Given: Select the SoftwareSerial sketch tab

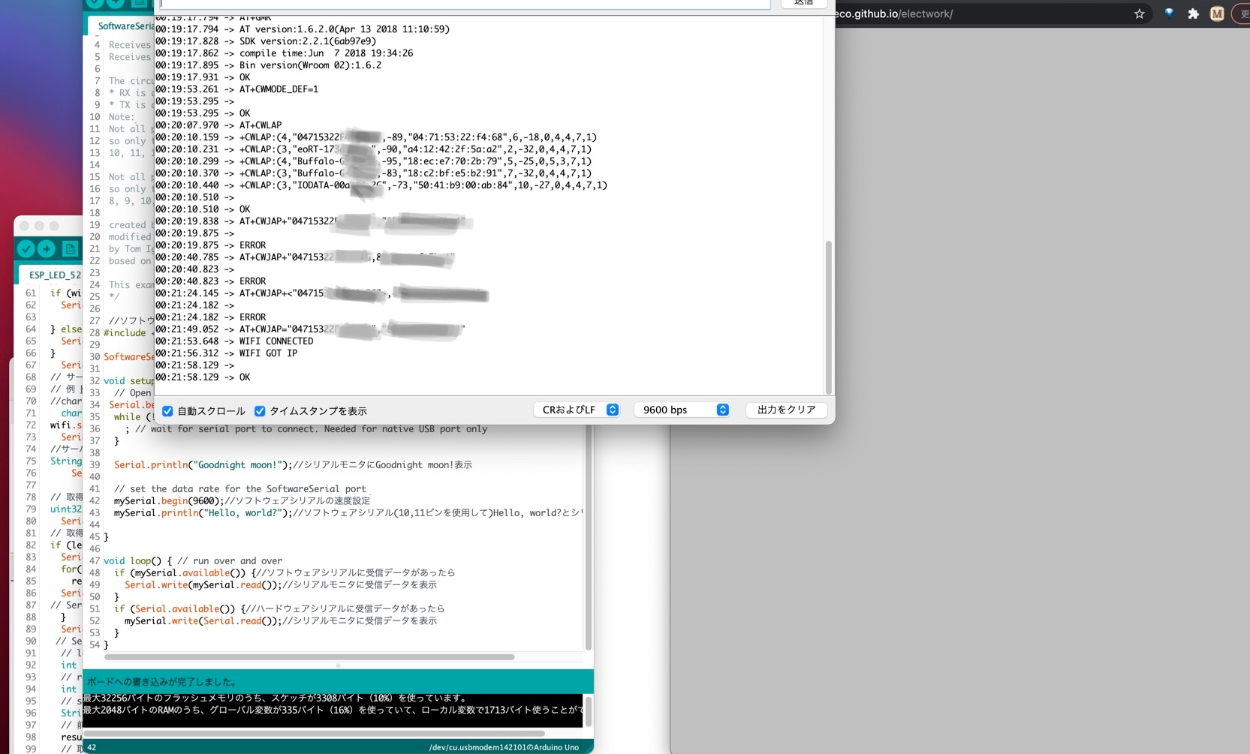Looking at the screenshot, I should 125,26.
